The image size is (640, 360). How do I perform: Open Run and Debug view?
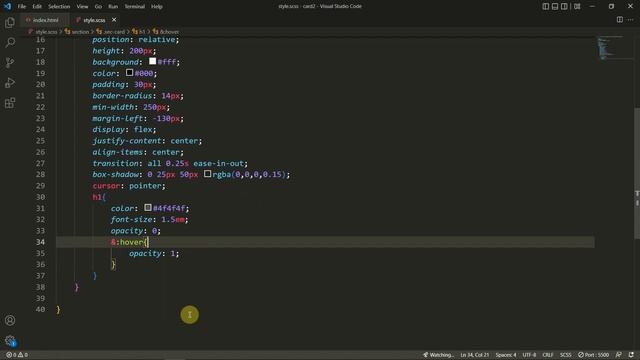coord(10,82)
